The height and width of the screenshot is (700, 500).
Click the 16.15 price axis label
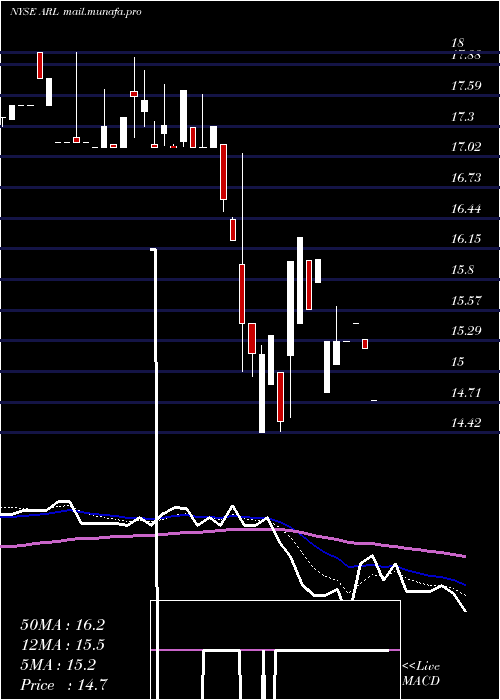(x=466, y=239)
